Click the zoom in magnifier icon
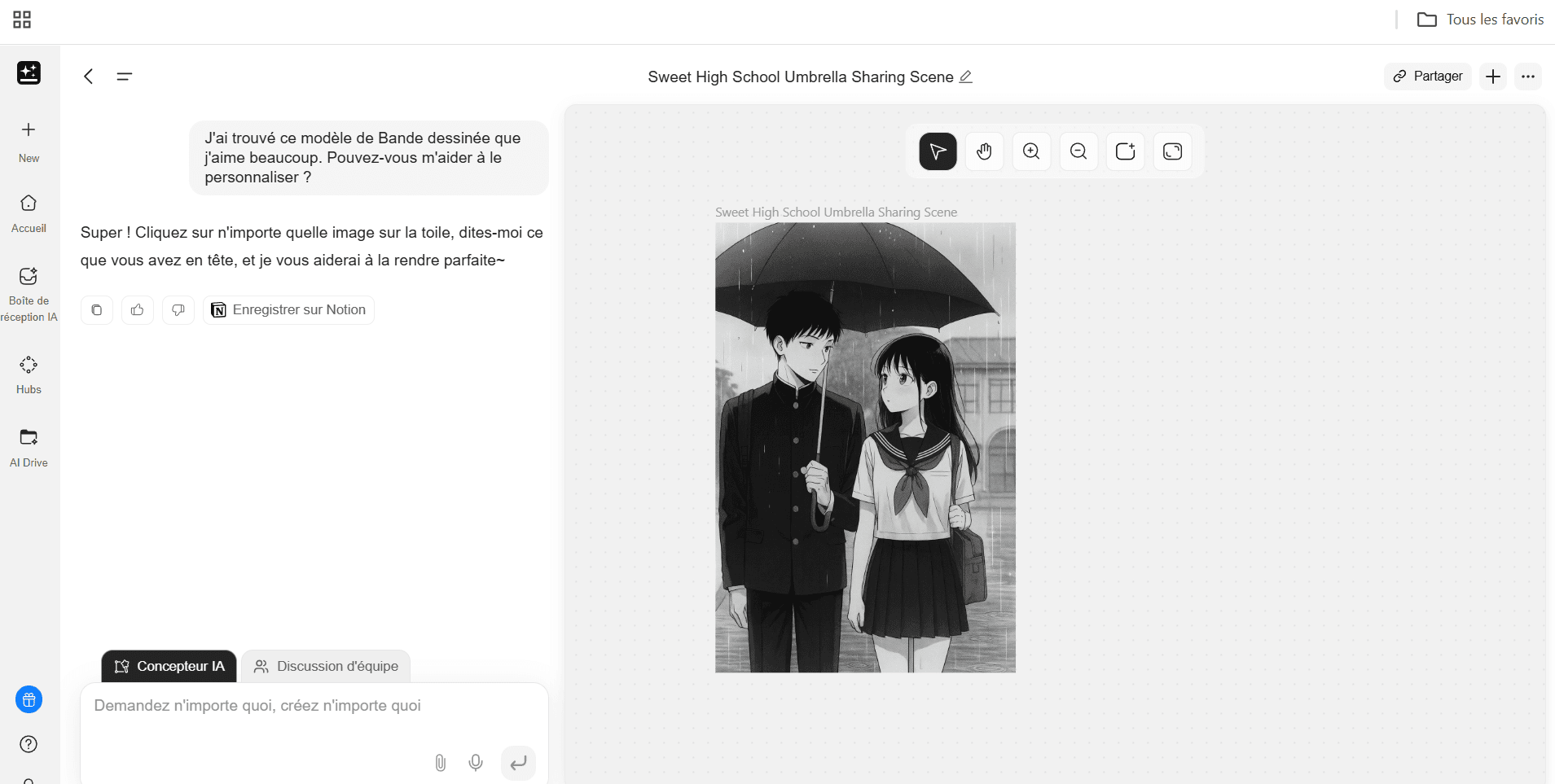The image size is (1555, 784). tap(1031, 151)
